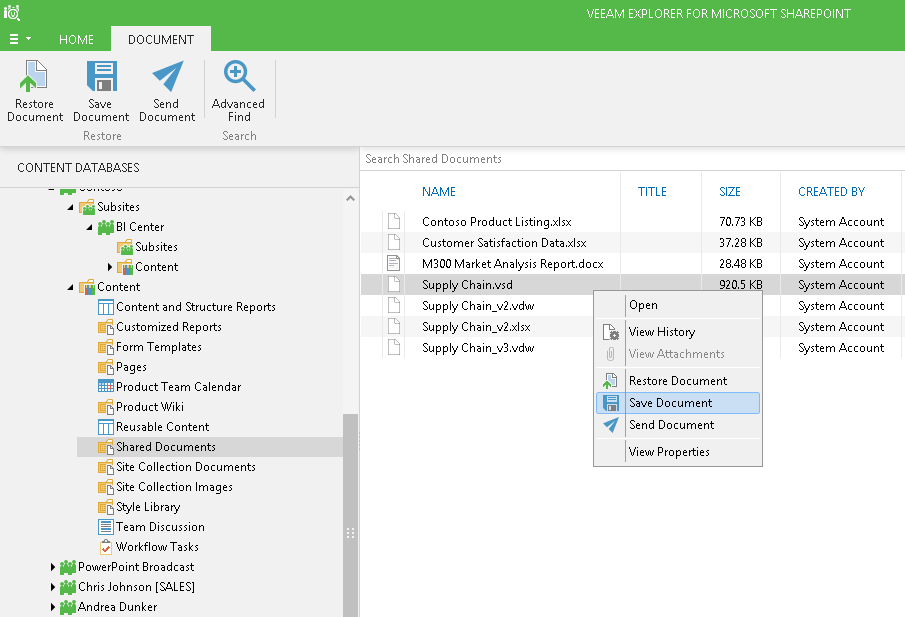
Task: Collapse the BI Center tree node
Action: [89, 227]
